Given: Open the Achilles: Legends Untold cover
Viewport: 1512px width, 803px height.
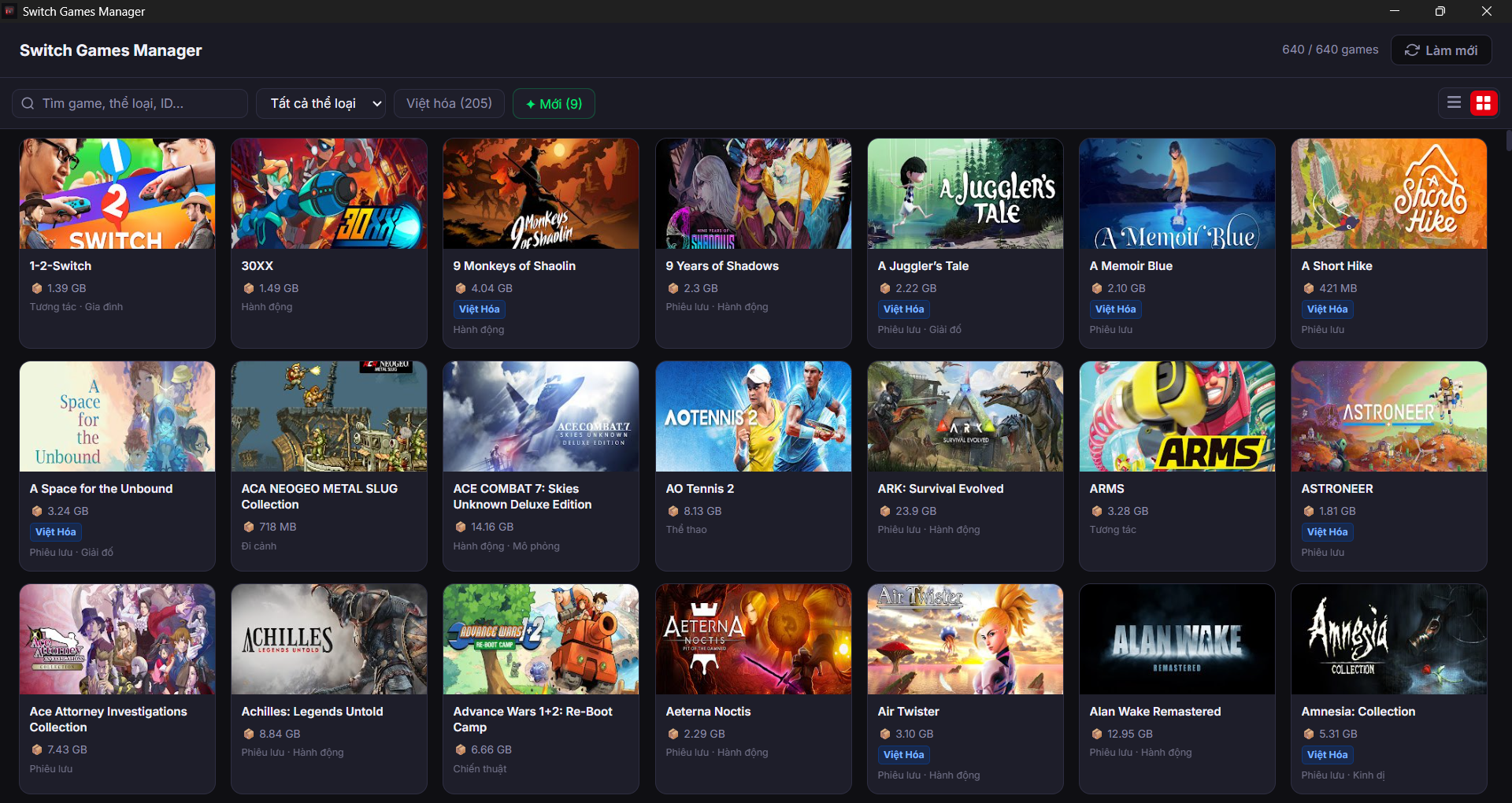Looking at the screenshot, I should [329, 639].
